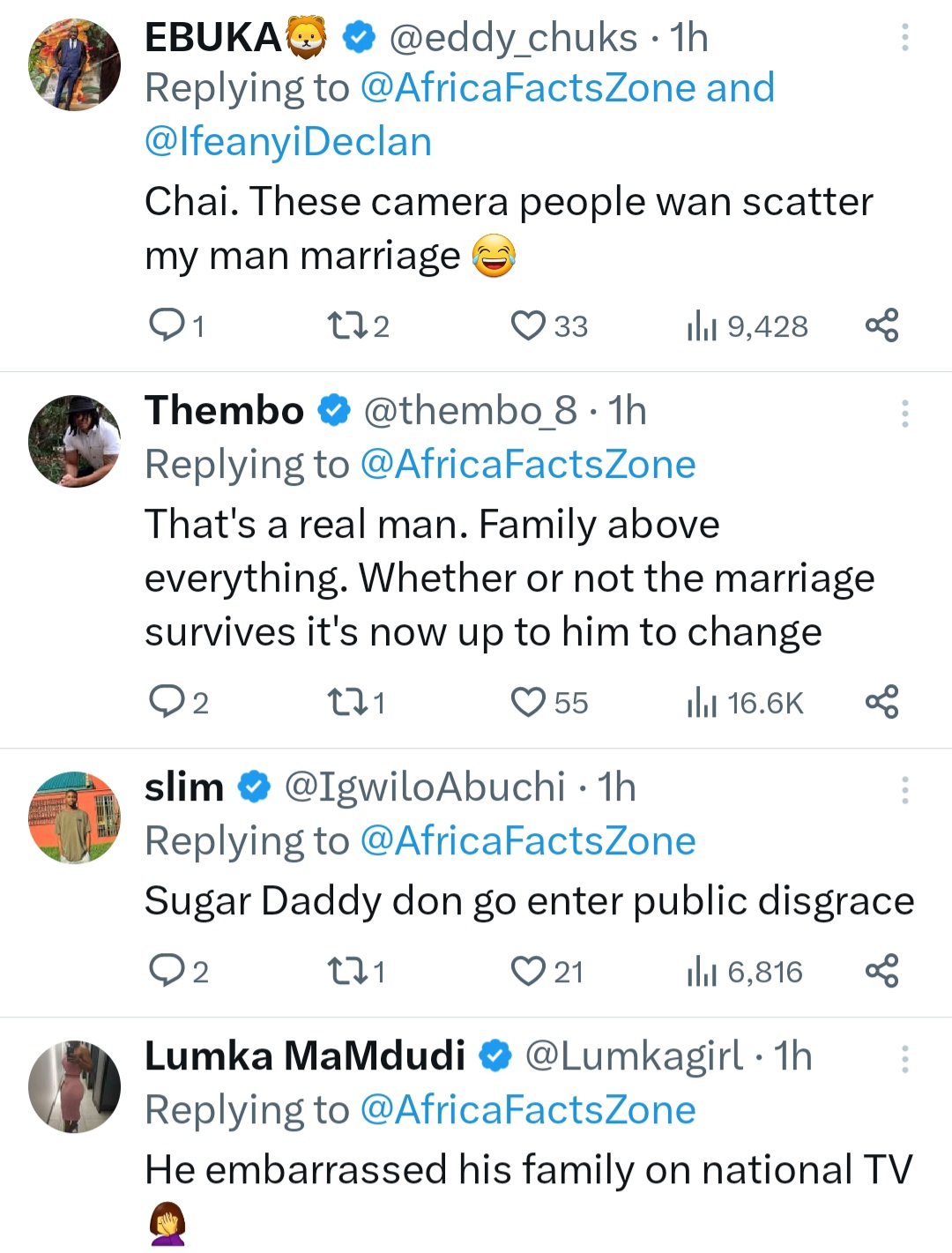Like Thembo's real man tweet
This screenshot has width=952, height=1253.
[x=529, y=703]
